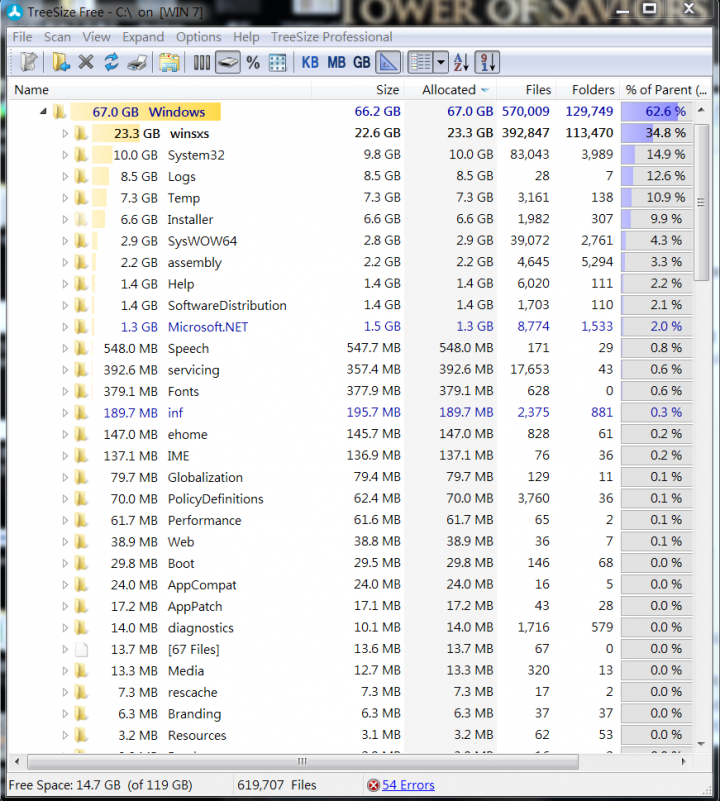The height and width of the screenshot is (801, 720).
Task: Click the select scan directory folder icon
Action: click(x=61, y=63)
